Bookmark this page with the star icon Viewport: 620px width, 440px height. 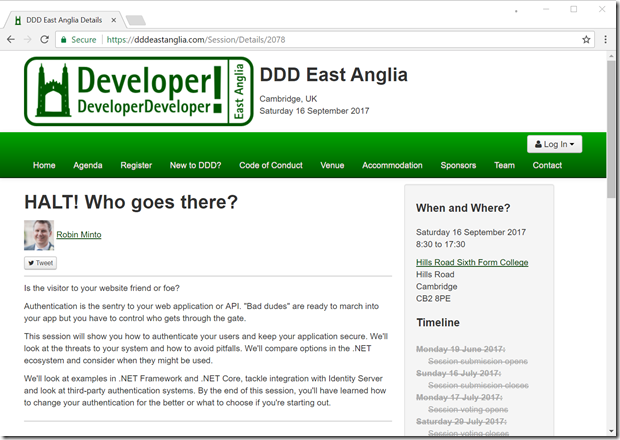click(586, 40)
